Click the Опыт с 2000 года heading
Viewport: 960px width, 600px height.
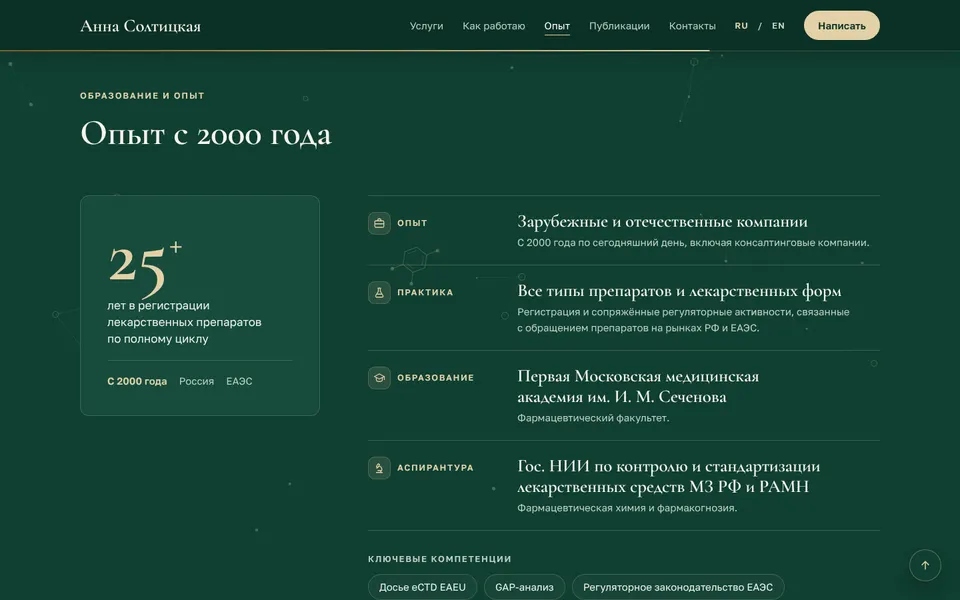[206, 133]
